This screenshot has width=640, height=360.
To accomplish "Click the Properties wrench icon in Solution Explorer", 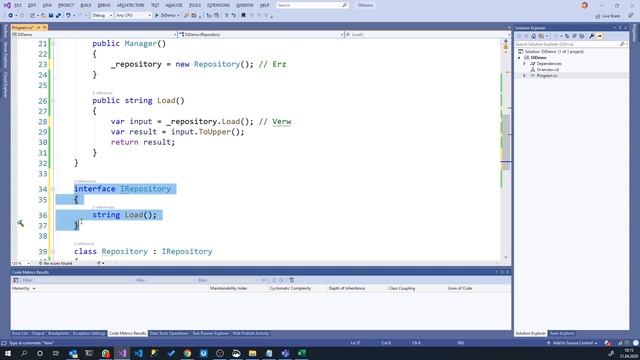I will 591,36.
